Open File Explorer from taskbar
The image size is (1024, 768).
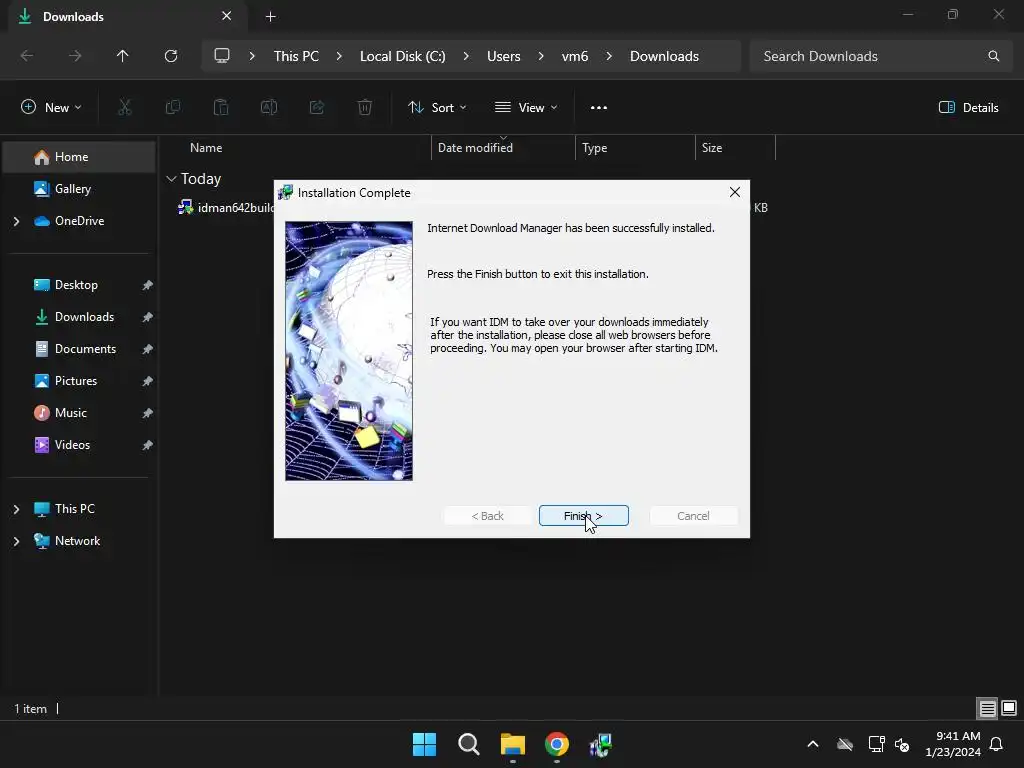pos(513,744)
